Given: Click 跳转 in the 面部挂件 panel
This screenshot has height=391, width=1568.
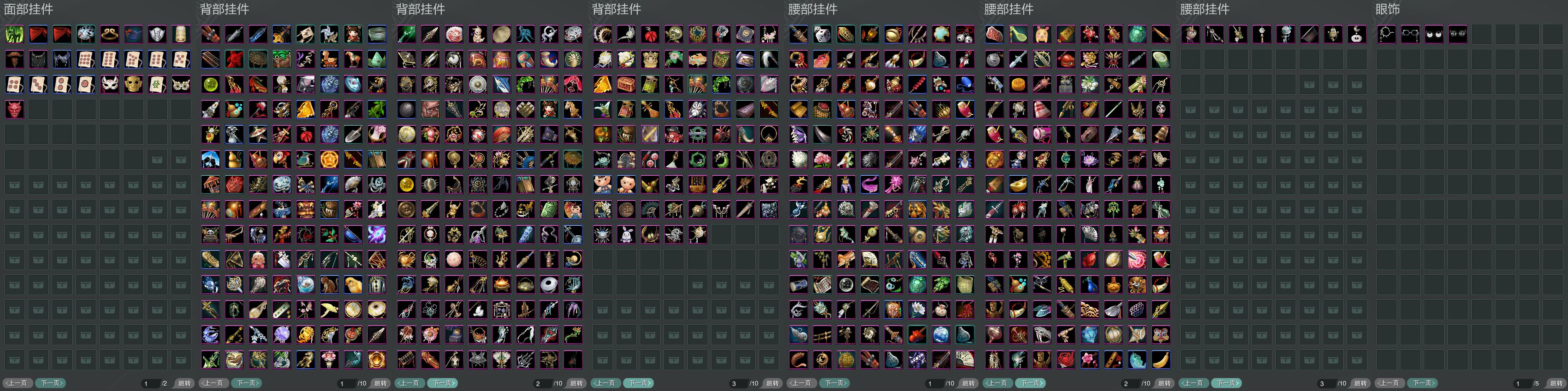Looking at the screenshot, I should point(184,383).
